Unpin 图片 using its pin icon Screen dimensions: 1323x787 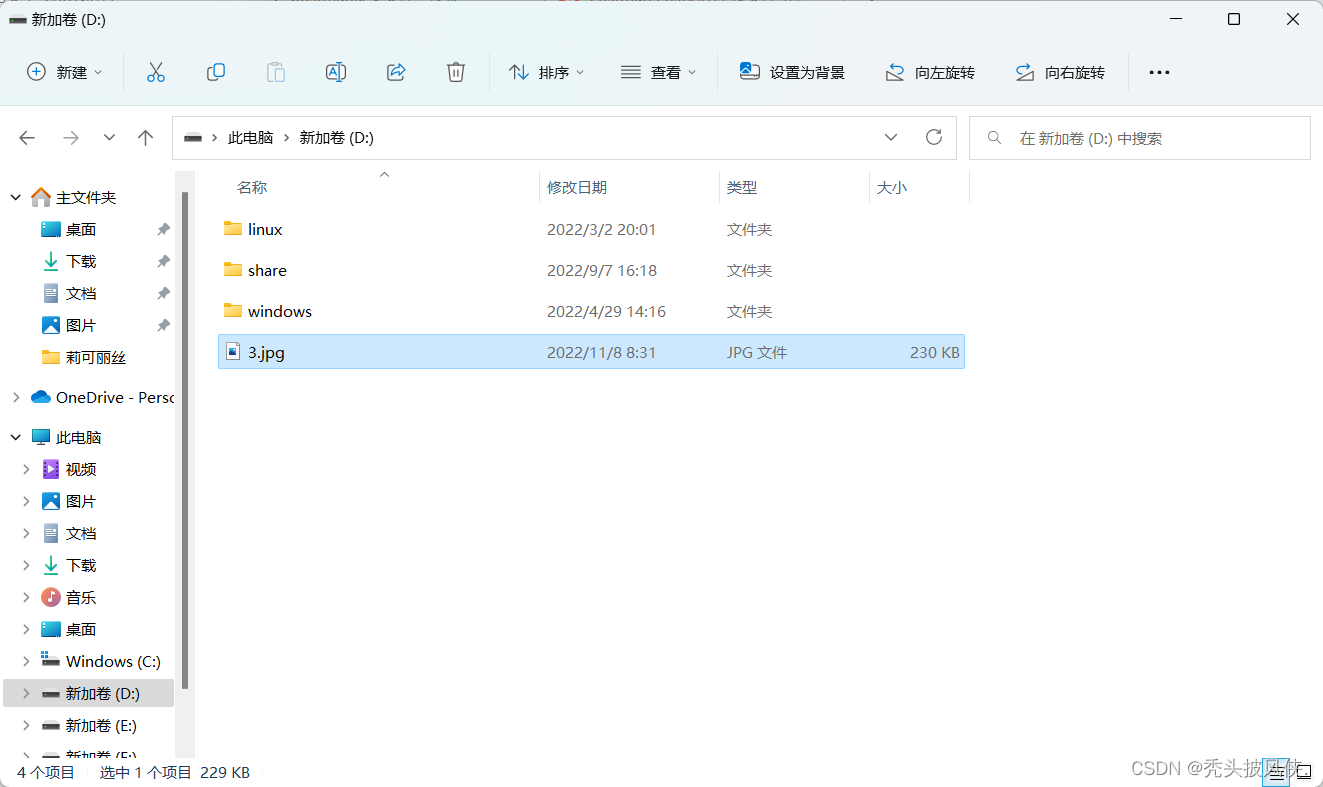click(x=163, y=326)
